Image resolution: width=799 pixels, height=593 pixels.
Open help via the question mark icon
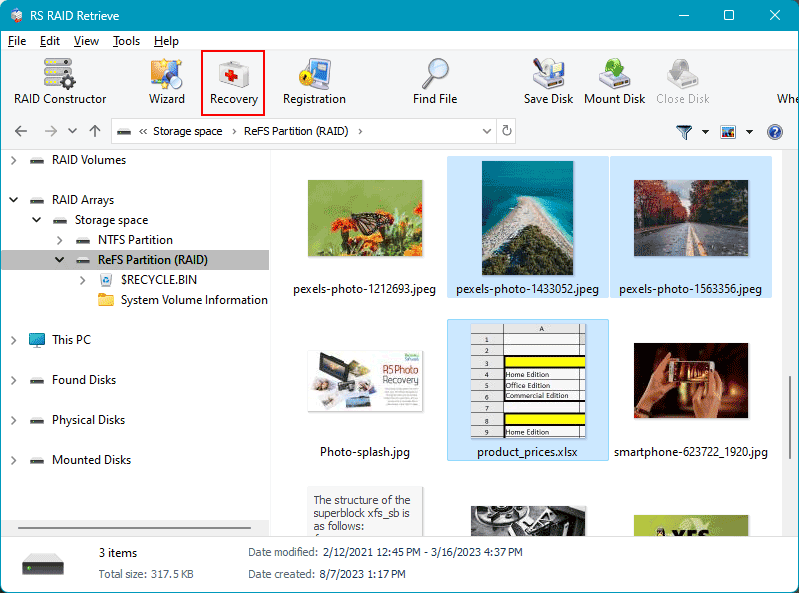click(x=775, y=132)
